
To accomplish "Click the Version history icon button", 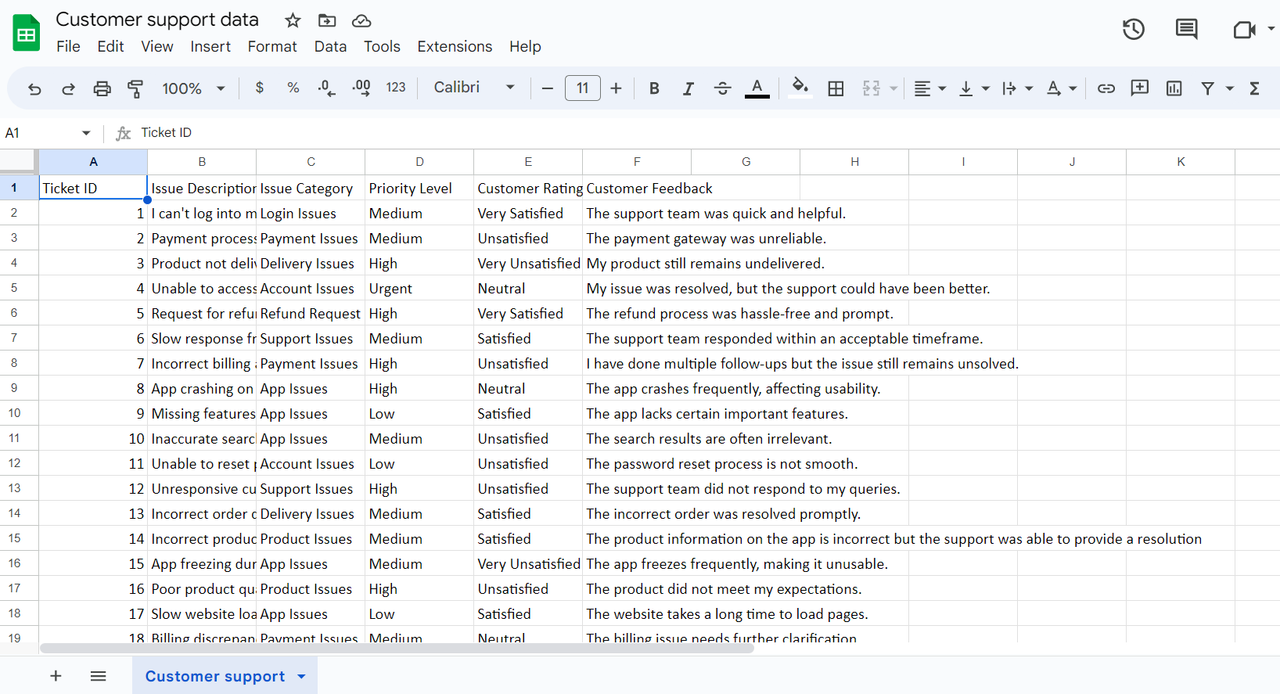I will point(1133,29).
